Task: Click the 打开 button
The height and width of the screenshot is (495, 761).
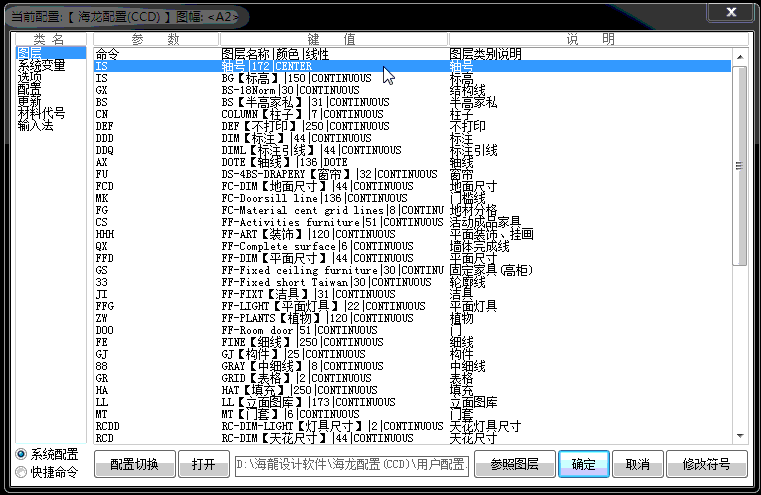Action: click(x=203, y=464)
